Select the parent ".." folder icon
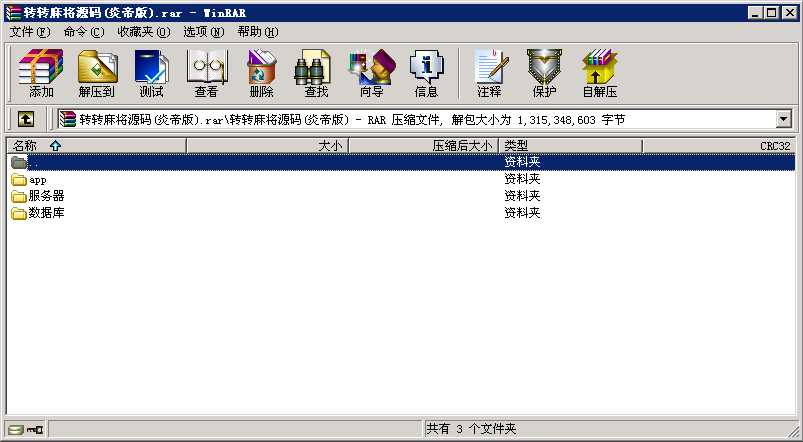Image resolution: width=803 pixels, height=442 pixels. 19,162
